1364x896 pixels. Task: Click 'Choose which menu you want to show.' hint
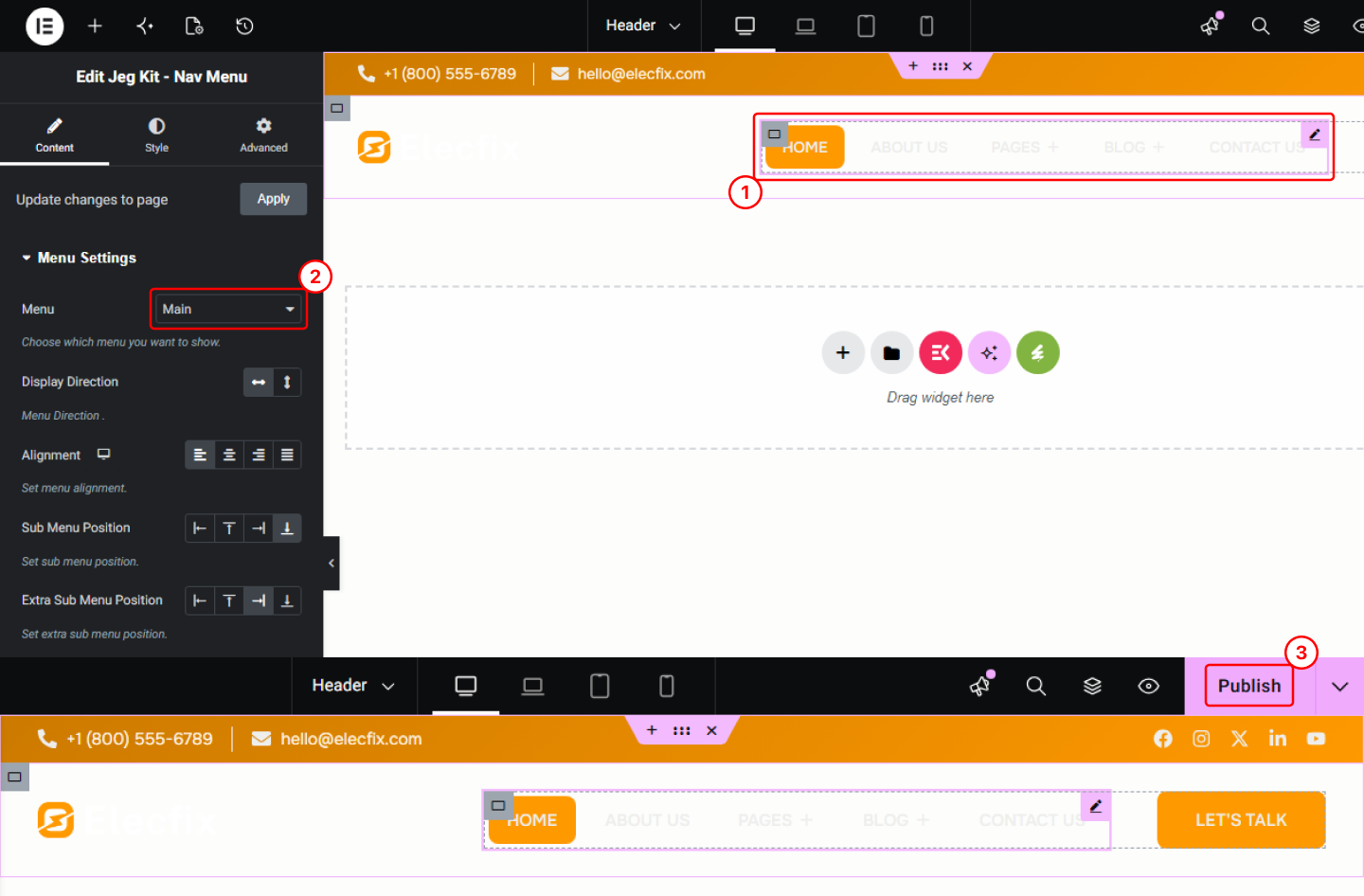pos(121,343)
